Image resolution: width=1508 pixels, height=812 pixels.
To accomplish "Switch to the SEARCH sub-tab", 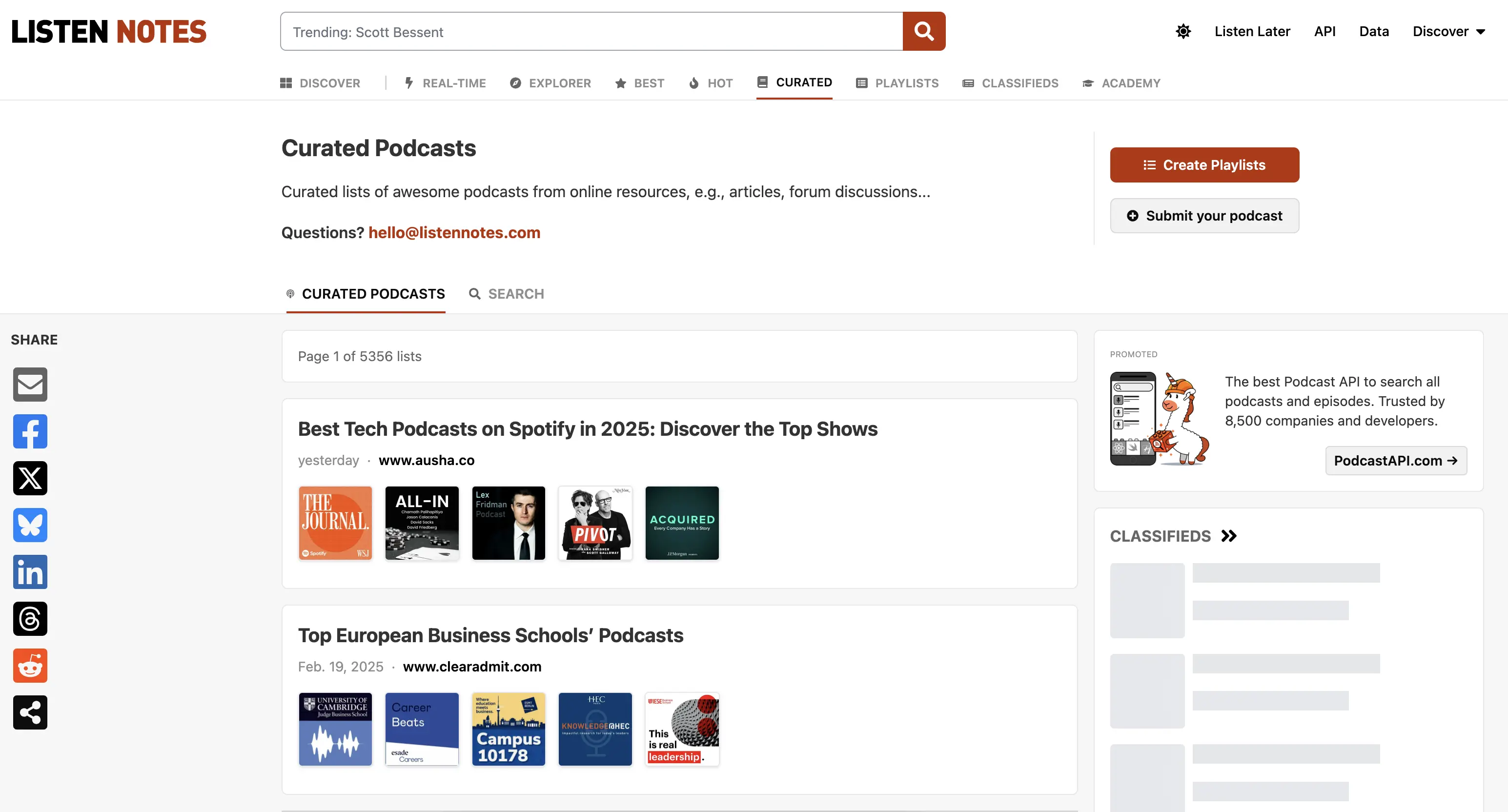I will [507, 294].
